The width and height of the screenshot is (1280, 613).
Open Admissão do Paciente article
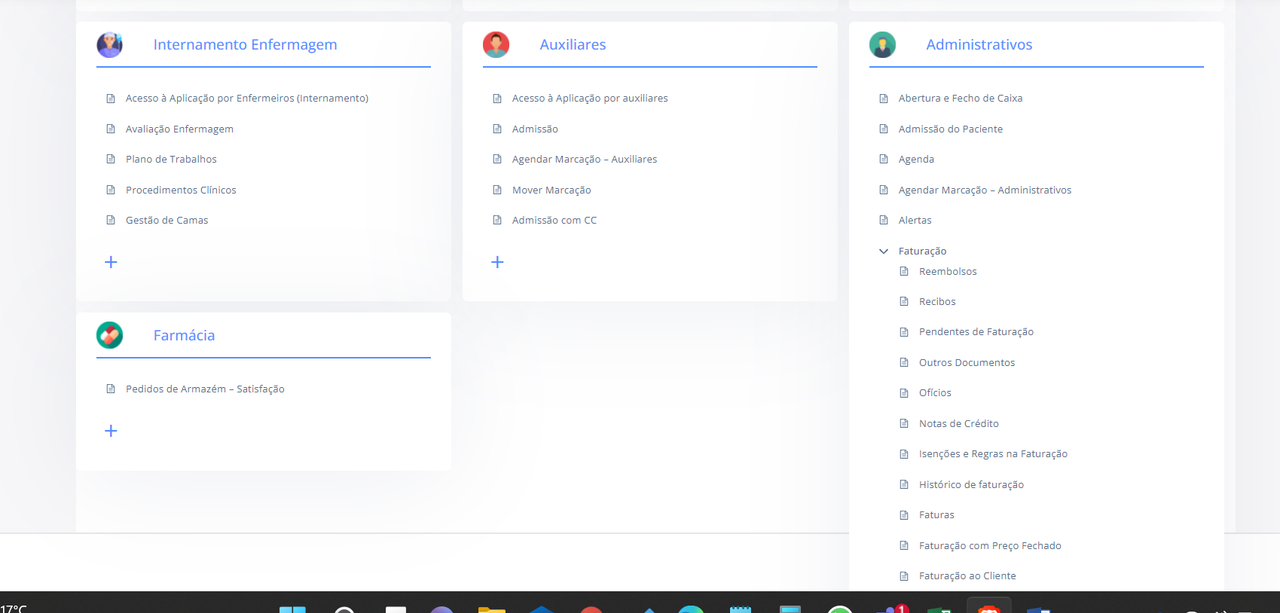(950, 129)
